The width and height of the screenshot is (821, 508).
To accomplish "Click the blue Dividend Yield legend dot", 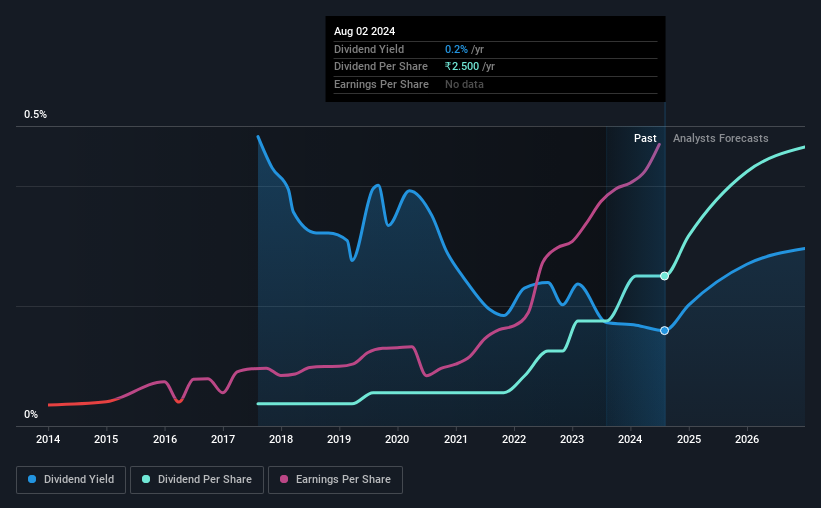I will click(32, 479).
